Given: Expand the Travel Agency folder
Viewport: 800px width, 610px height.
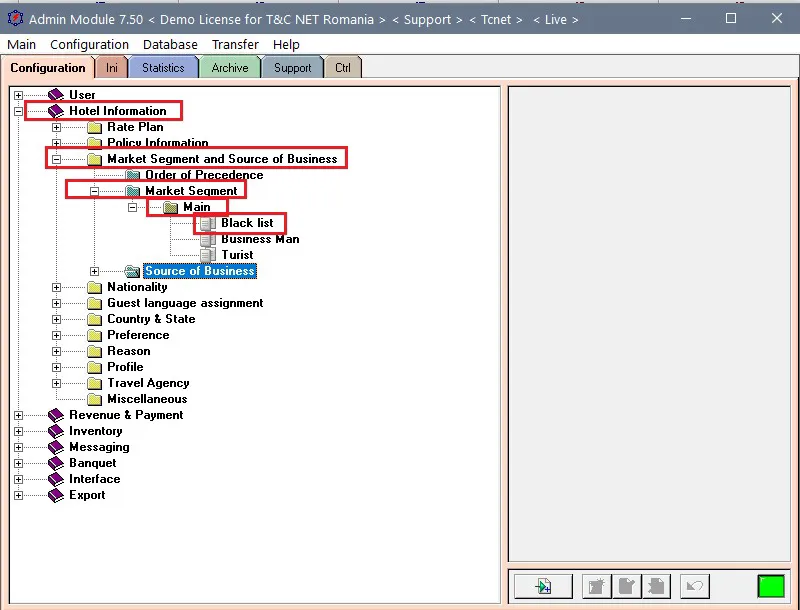Looking at the screenshot, I should 57,383.
